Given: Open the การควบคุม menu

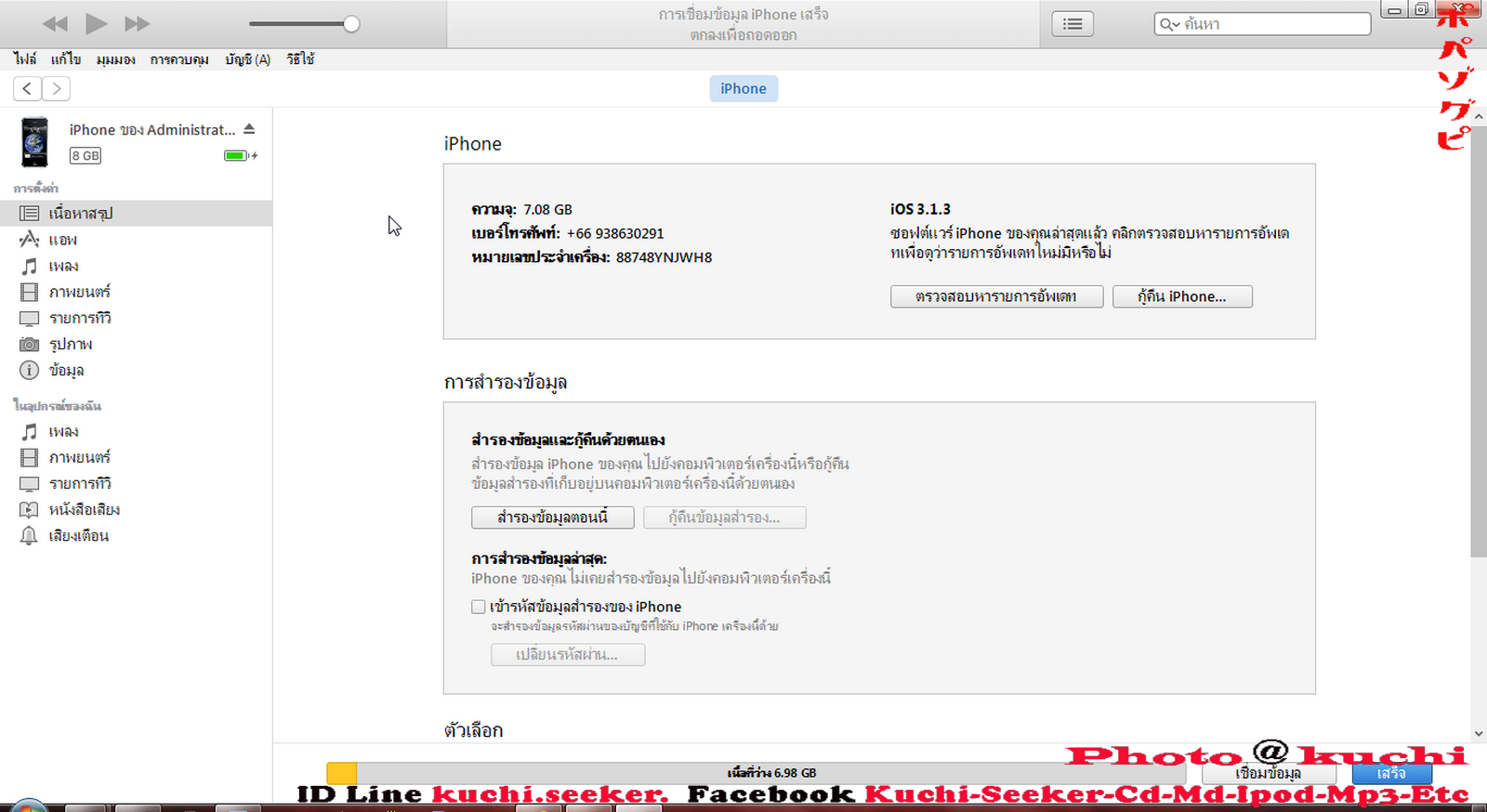Looking at the screenshot, I should [179, 59].
